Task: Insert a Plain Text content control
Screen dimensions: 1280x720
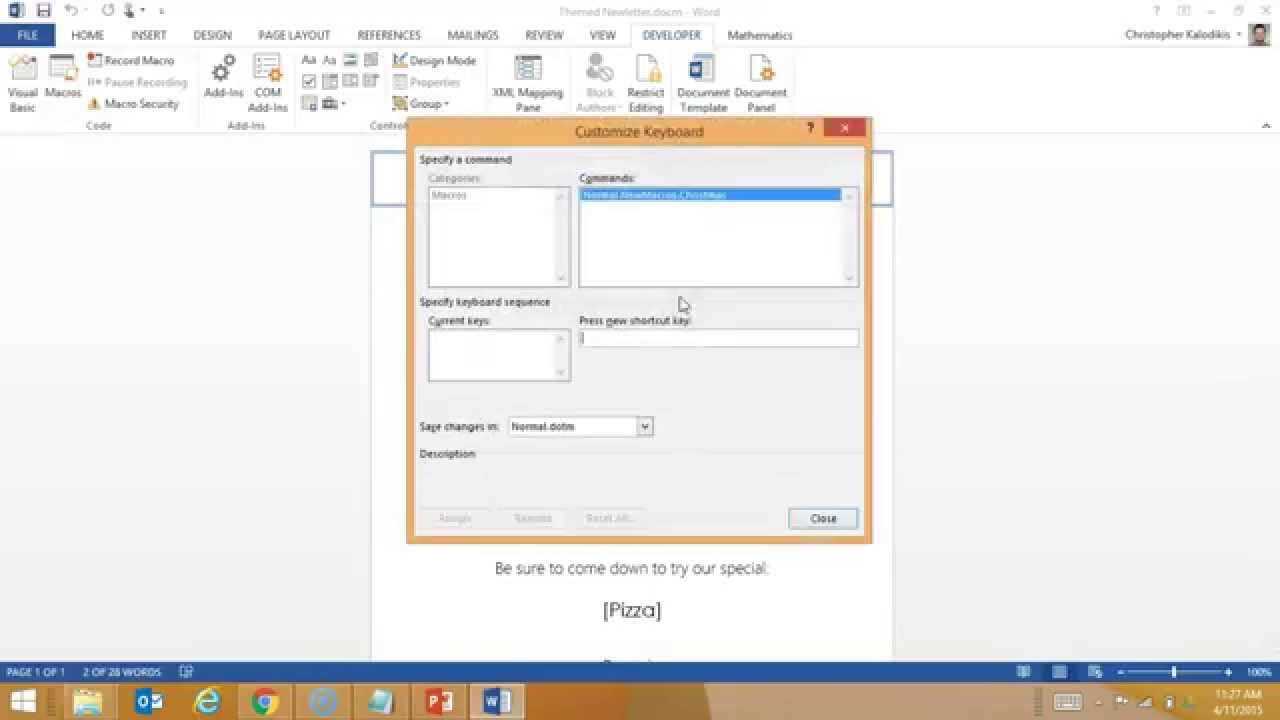Action: click(x=329, y=61)
